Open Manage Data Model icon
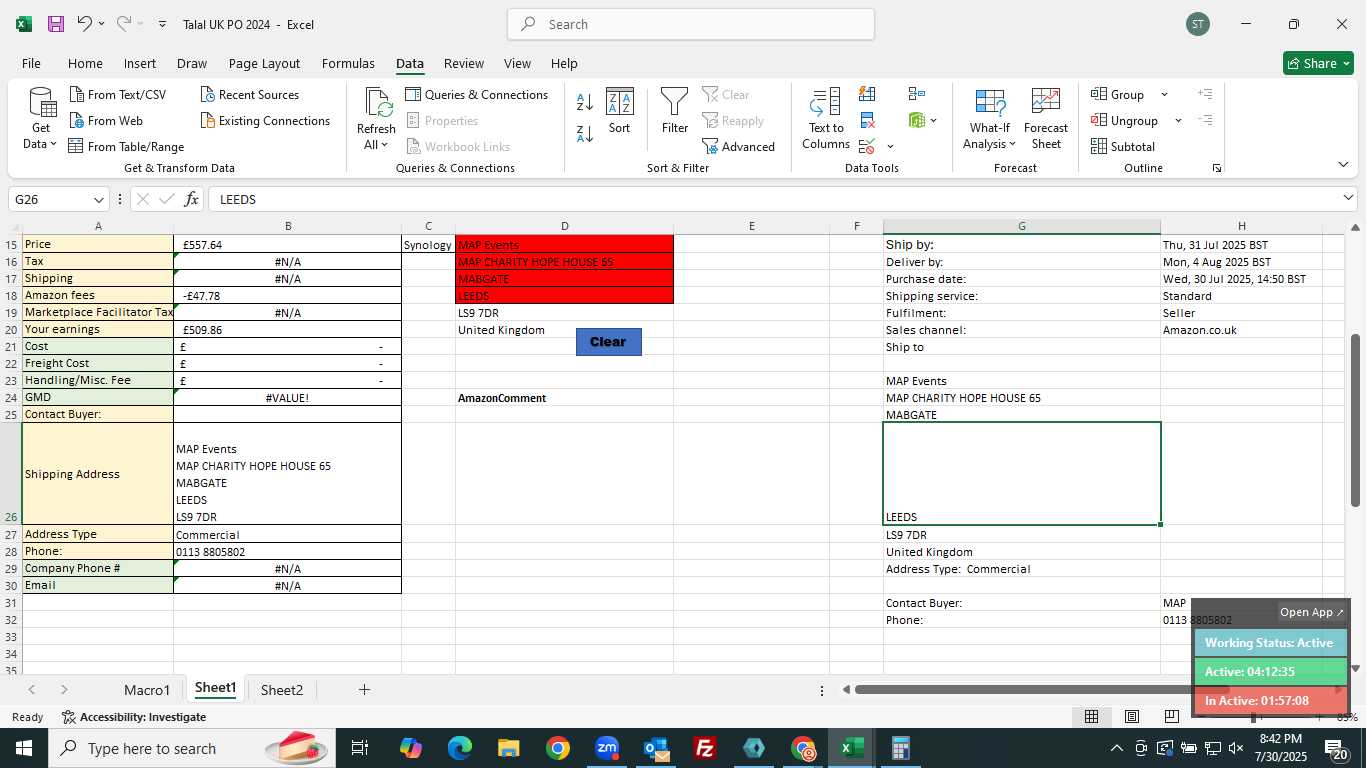This screenshot has height=768, width=1366. [917, 121]
